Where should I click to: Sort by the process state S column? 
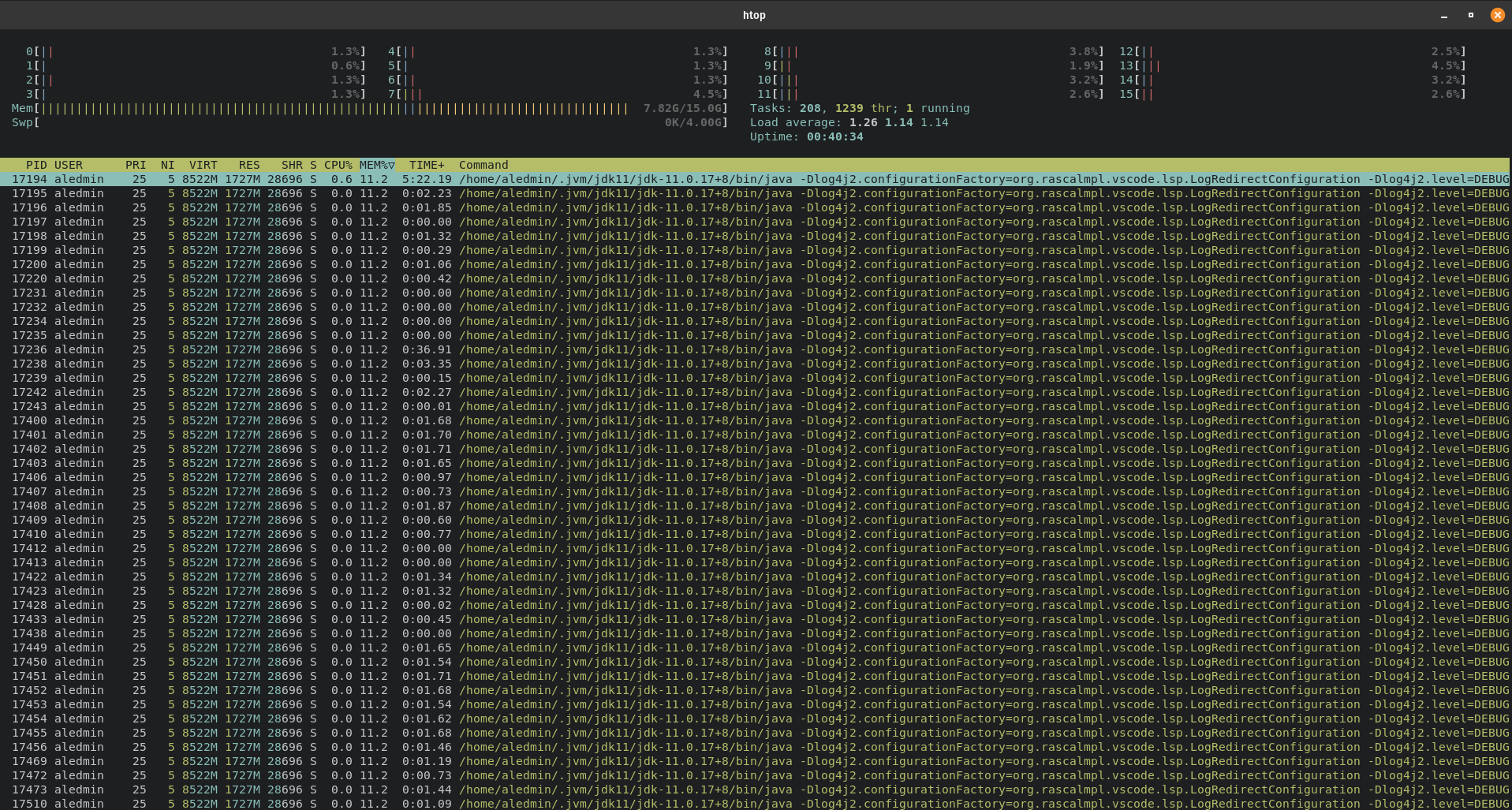coord(312,165)
